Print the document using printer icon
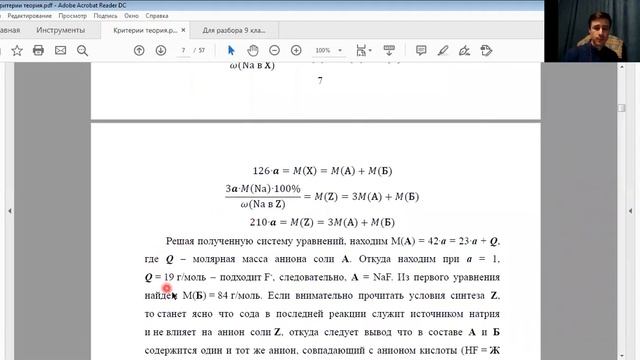640x360 pixels. pyautogui.click(x=38, y=50)
